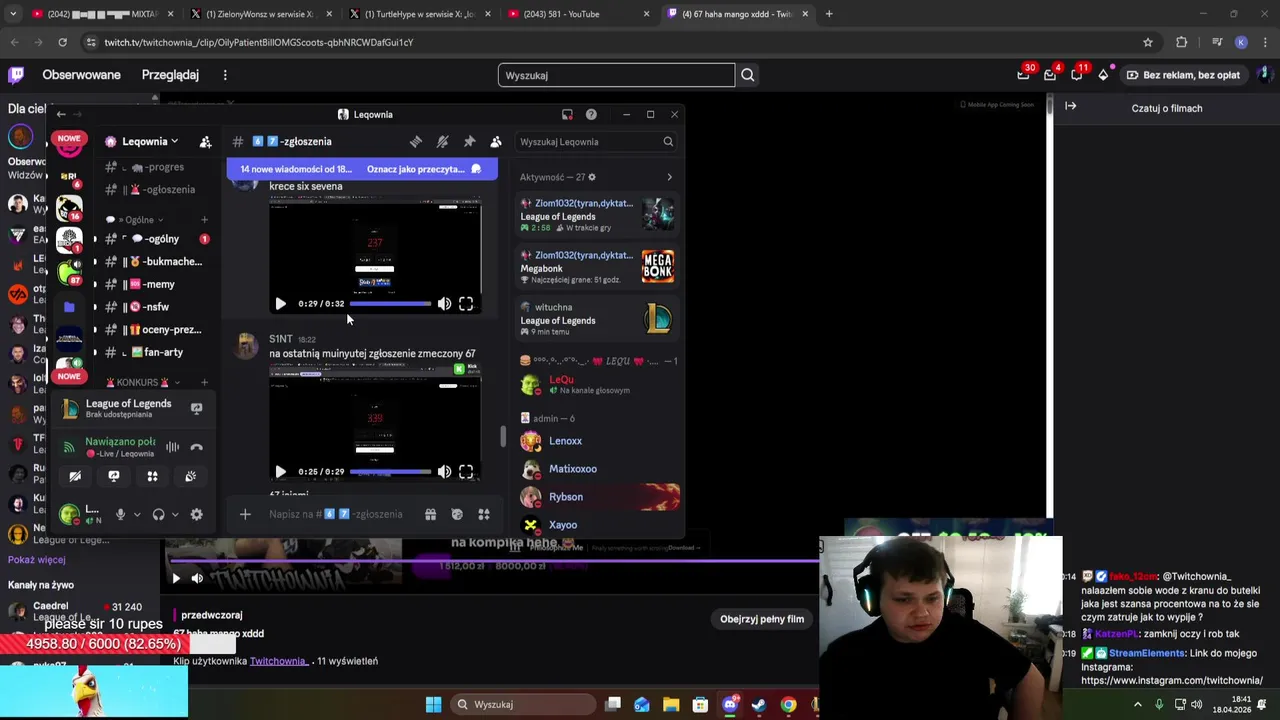
Task: Mute the second Discord video volume
Action: point(444,472)
